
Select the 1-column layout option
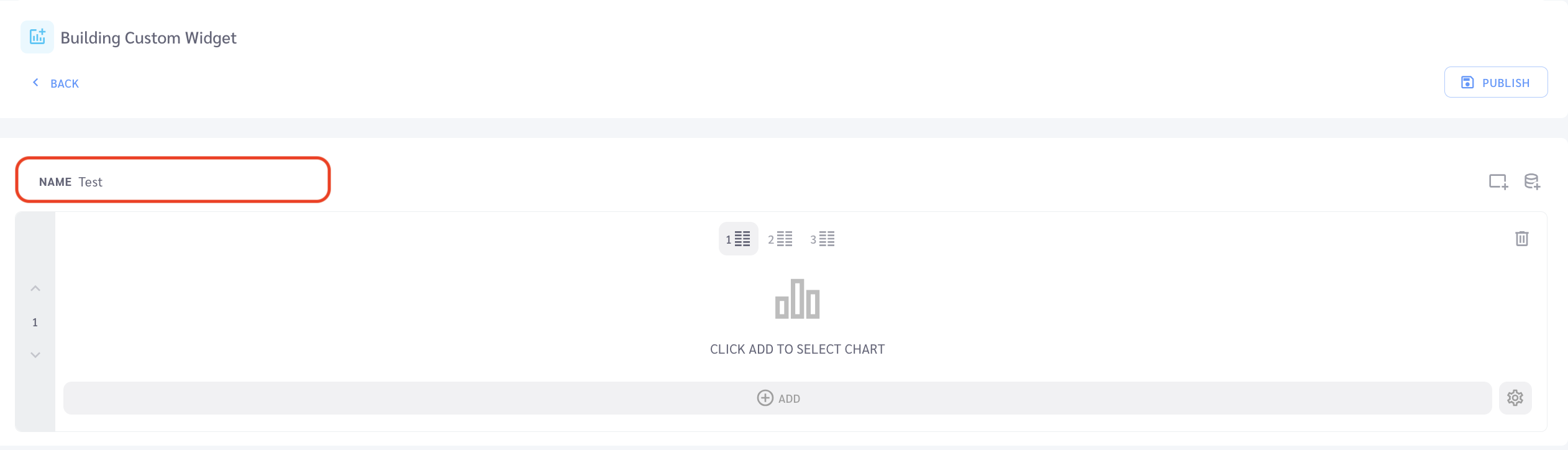click(738, 239)
